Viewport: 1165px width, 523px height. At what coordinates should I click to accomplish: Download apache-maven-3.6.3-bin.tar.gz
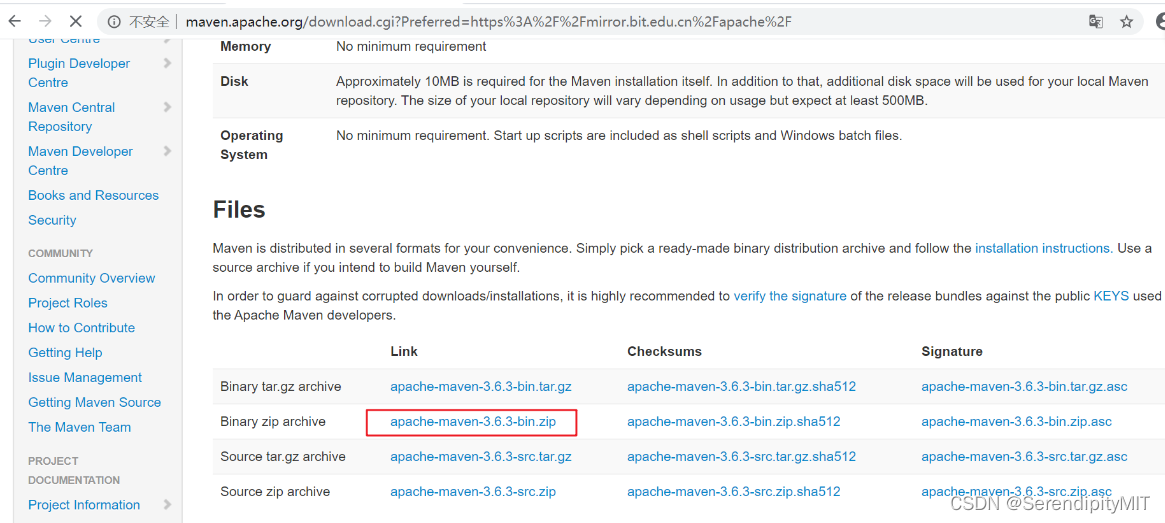[x=481, y=387]
